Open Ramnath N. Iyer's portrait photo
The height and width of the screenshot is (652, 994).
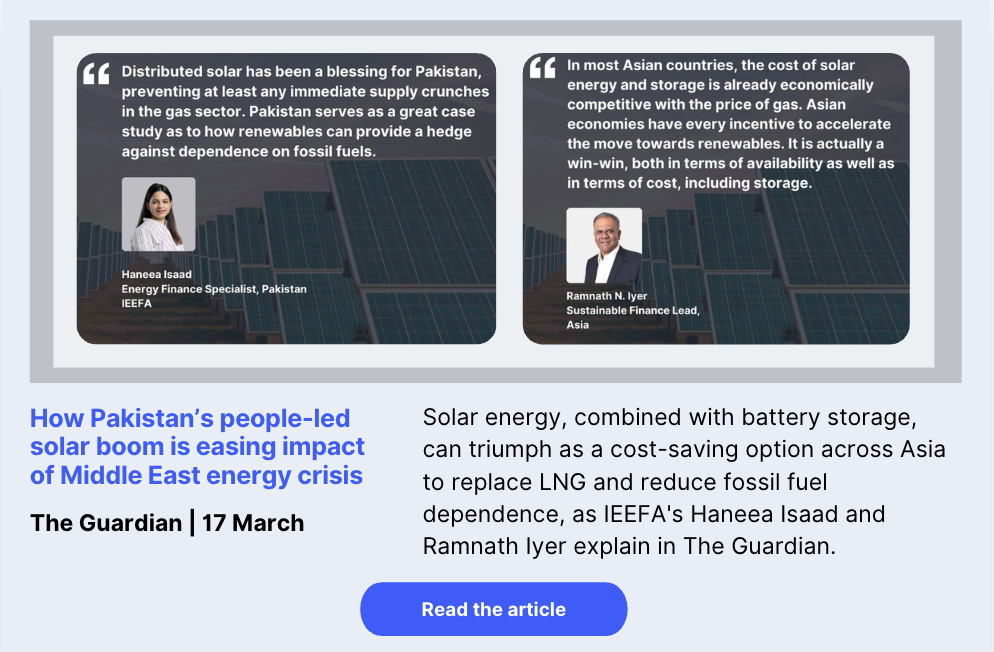[604, 245]
